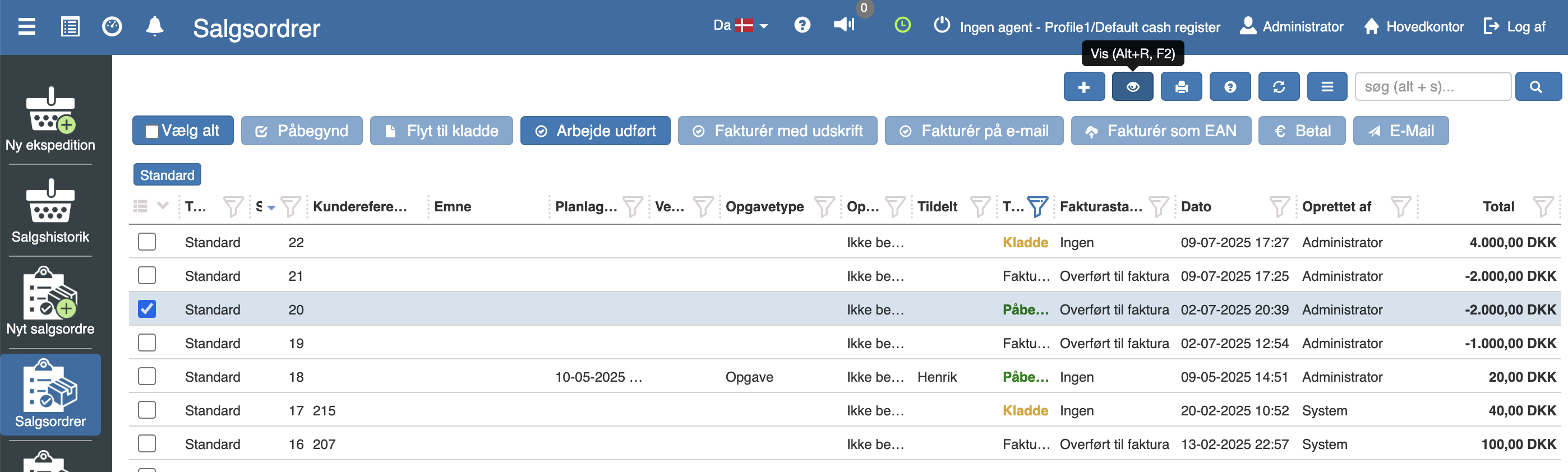Click the plus add-new-order button

pos(1083,87)
